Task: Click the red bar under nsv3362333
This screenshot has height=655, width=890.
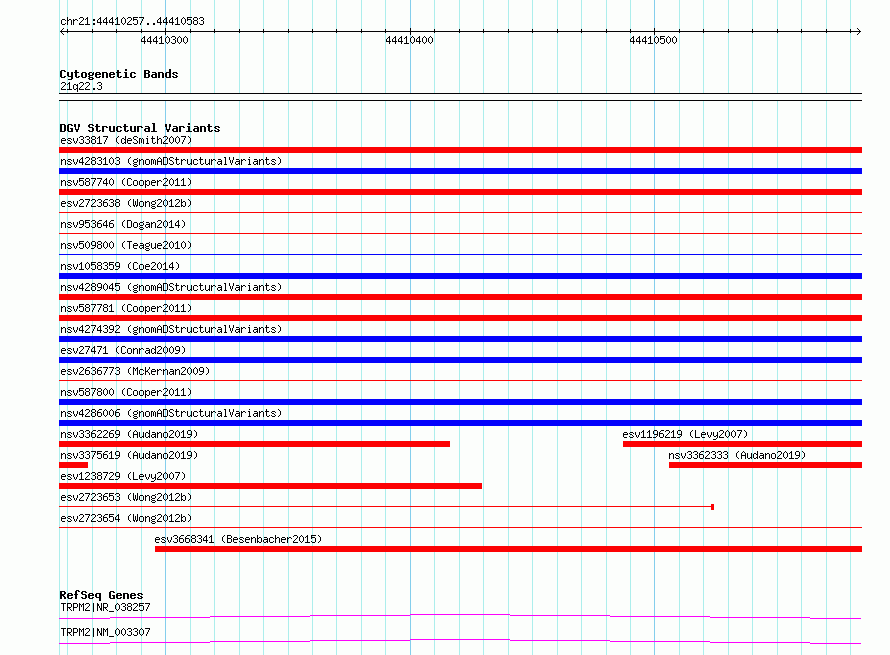Action: click(x=765, y=465)
